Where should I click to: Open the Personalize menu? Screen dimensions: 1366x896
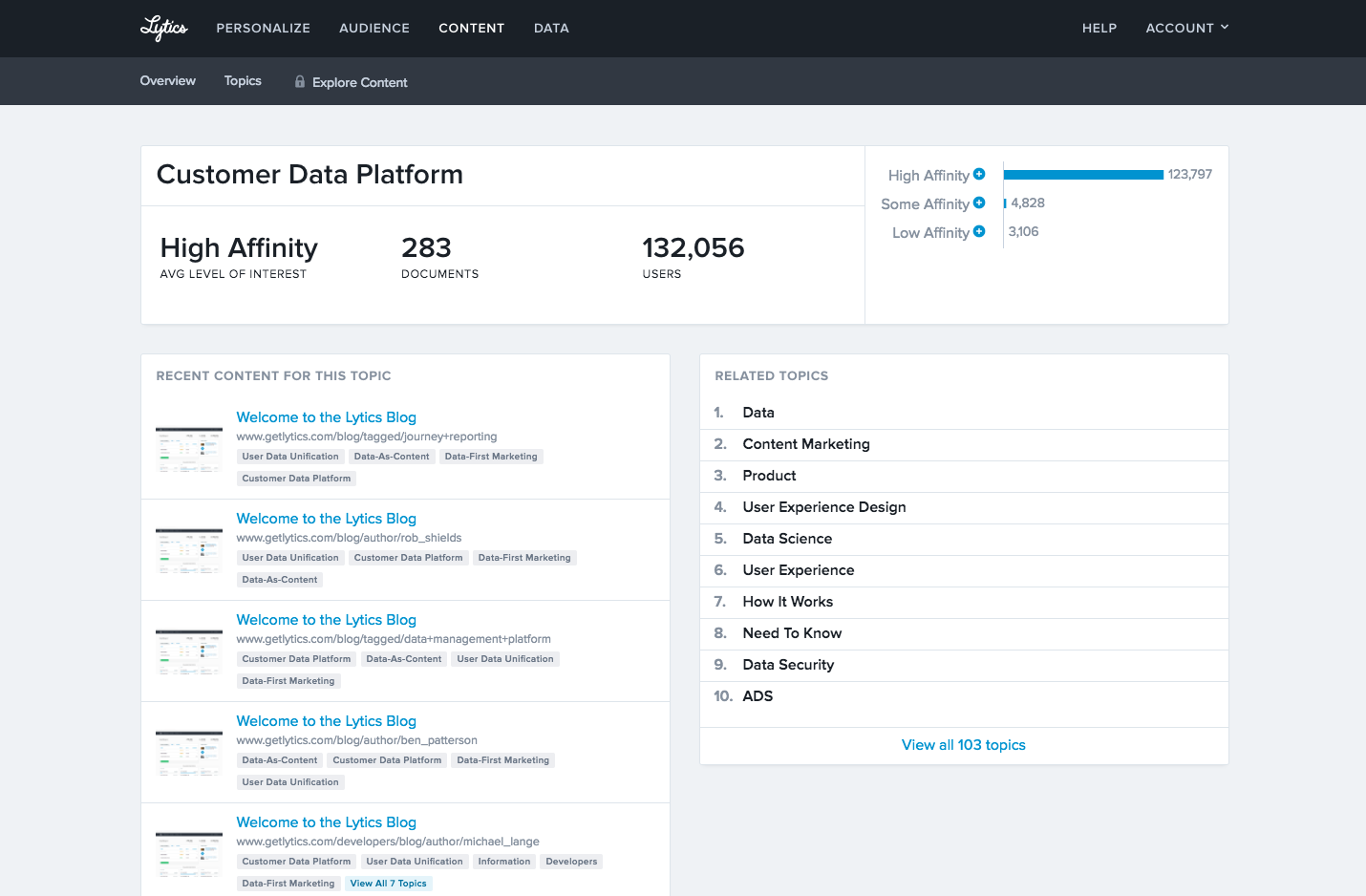pyautogui.click(x=263, y=28)
